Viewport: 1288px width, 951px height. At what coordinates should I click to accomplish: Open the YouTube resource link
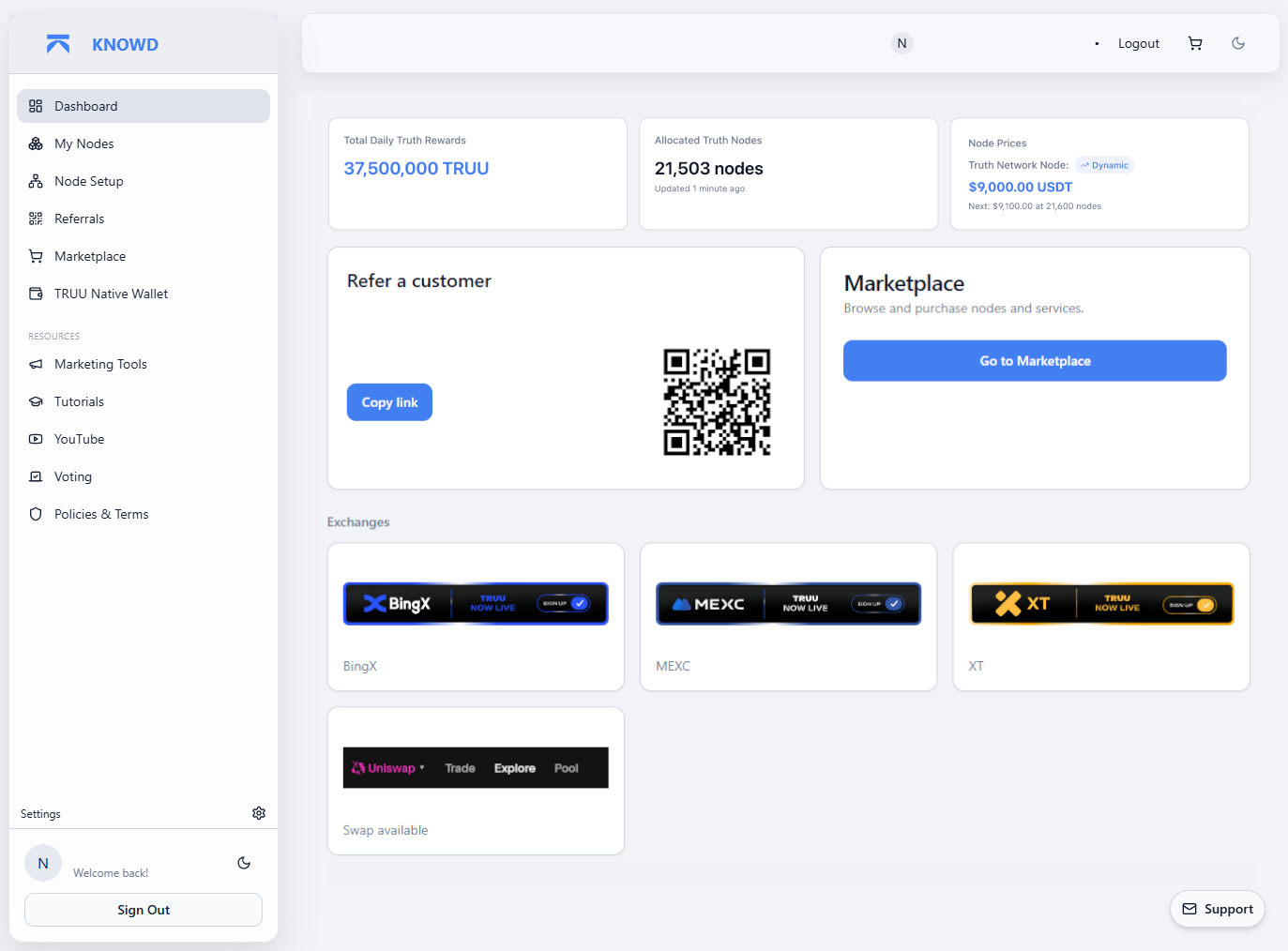tap(144, 439)
